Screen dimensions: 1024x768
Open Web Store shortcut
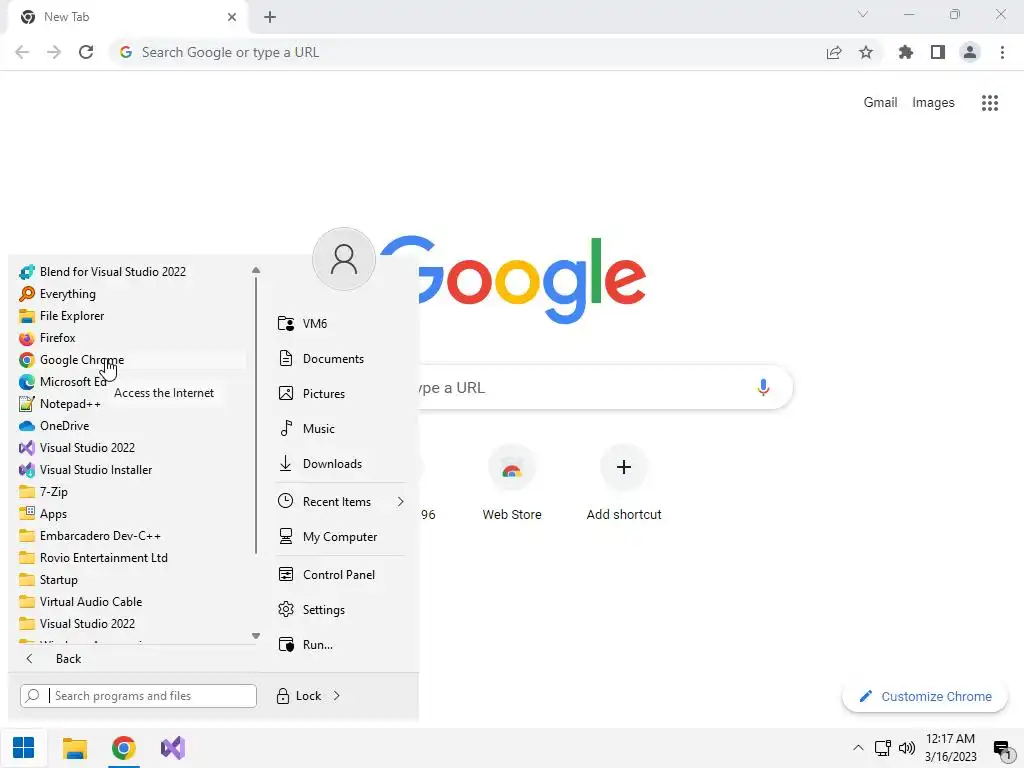click(512, 483)
